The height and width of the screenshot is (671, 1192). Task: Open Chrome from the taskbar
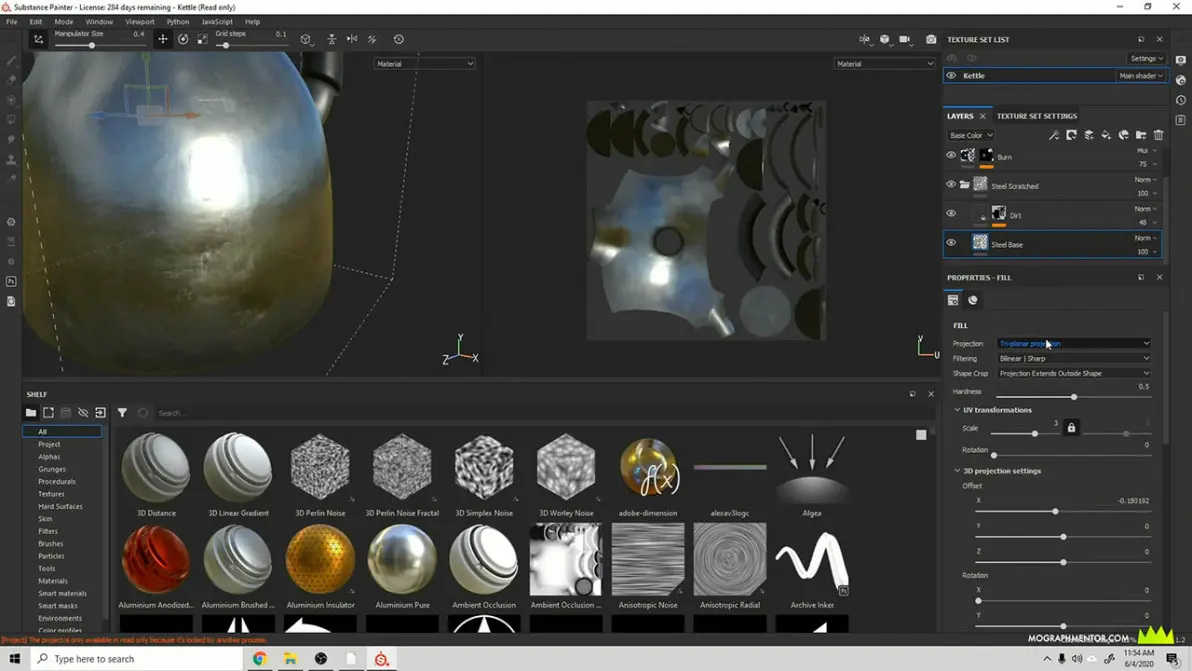tap(260, 659)
